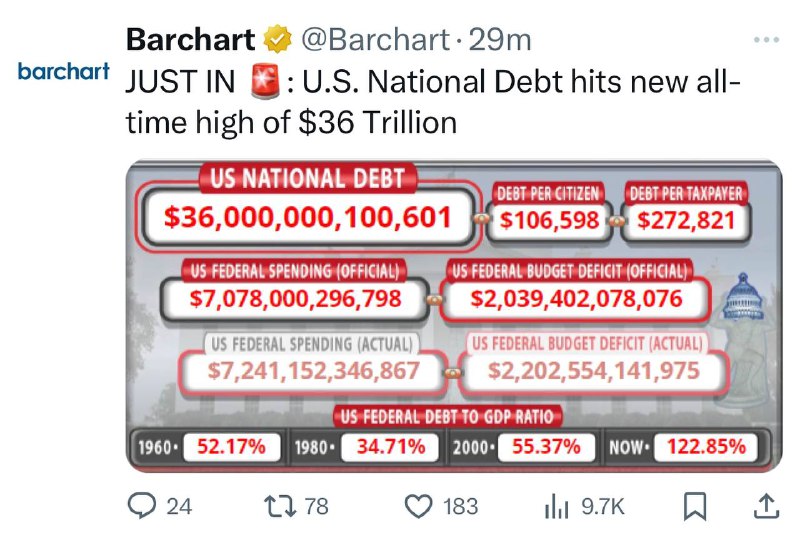
Task: Click the 24 replies count
Action: 179,507
